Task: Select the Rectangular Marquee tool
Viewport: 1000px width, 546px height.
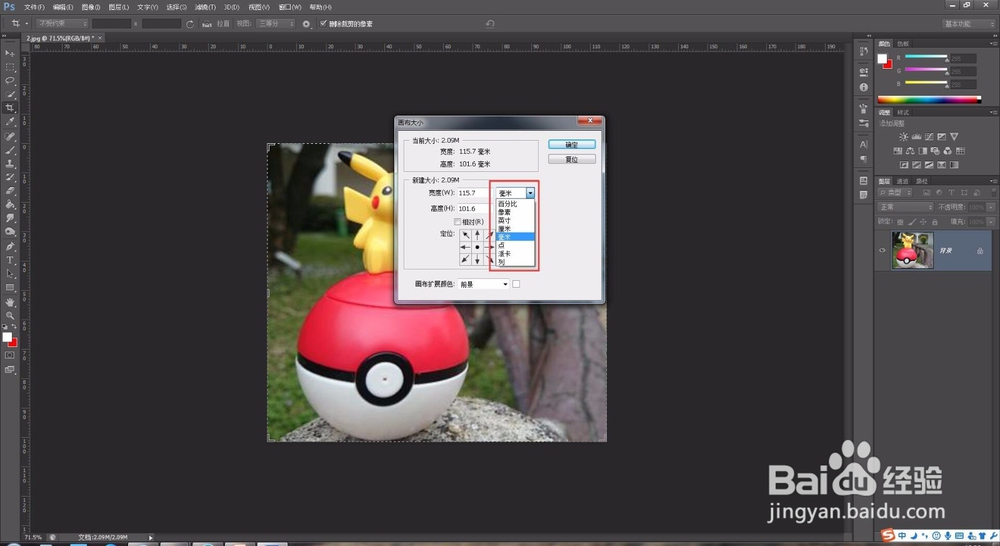Action: [10, 67]
